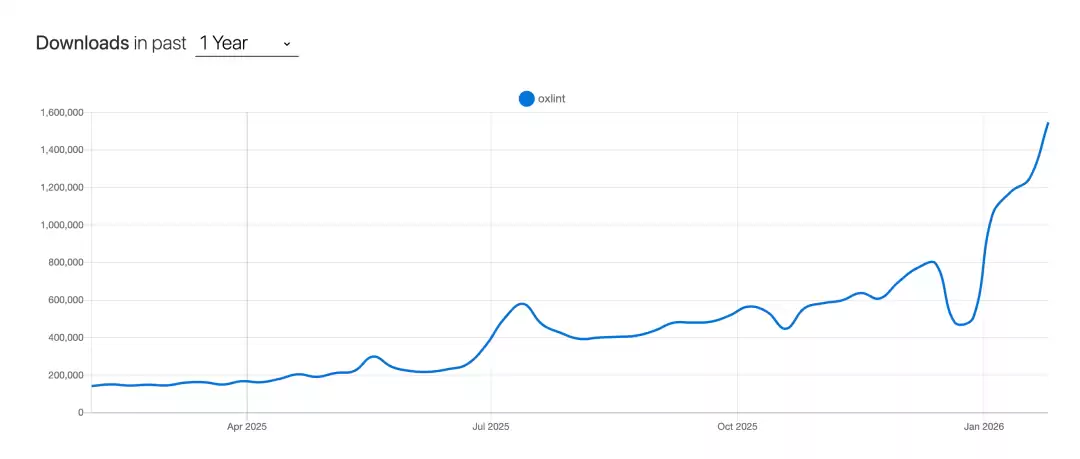Image resolution: width=1080 pixels, height=459 pixels.
Task: Click the 600,000 y-axis label
Action: pyautogui.click(x=66, y=300)
